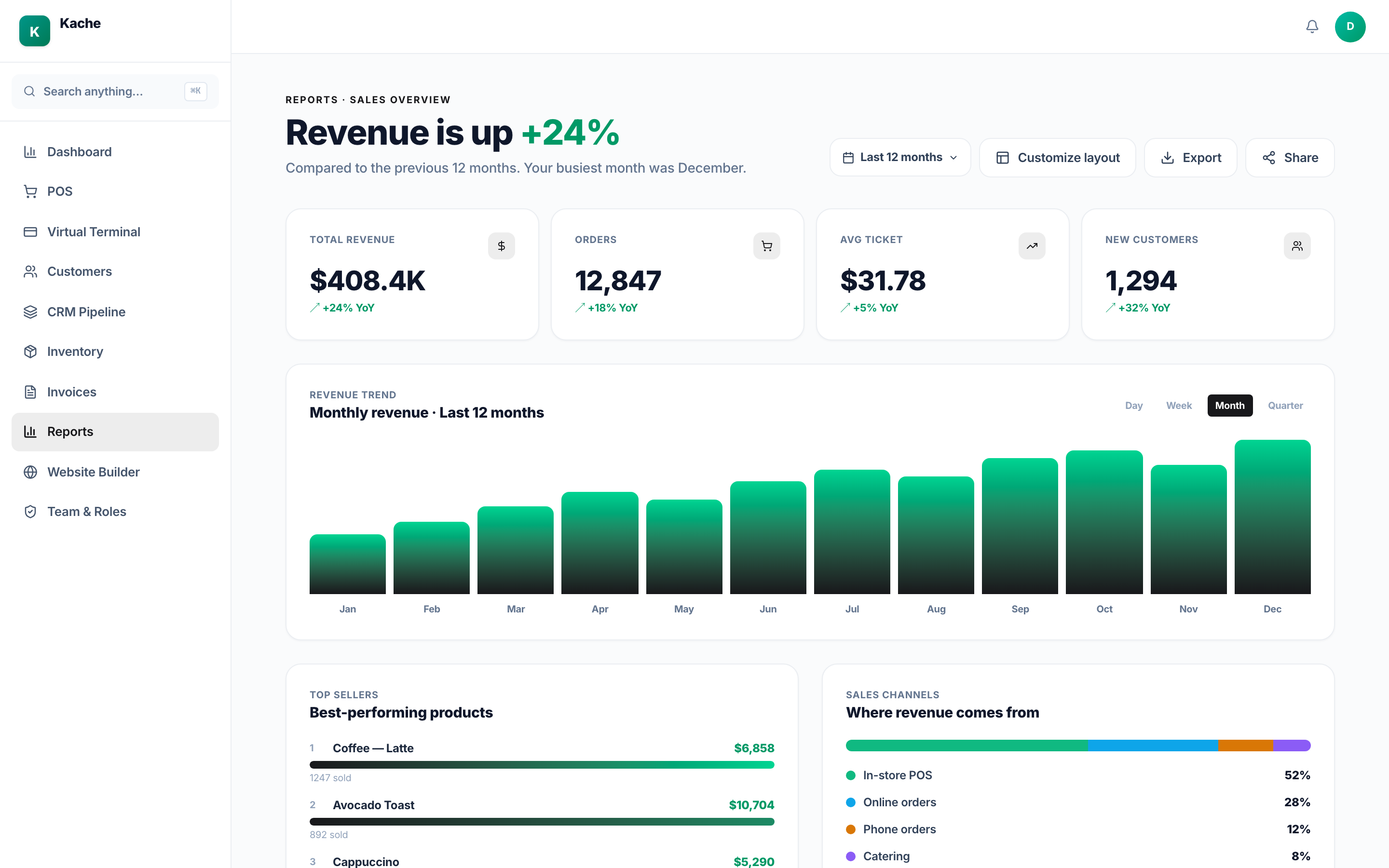Navigate to Customers
Viewport: 1389px width, 868px height.
pyautogui.click(x=115, y=271)
